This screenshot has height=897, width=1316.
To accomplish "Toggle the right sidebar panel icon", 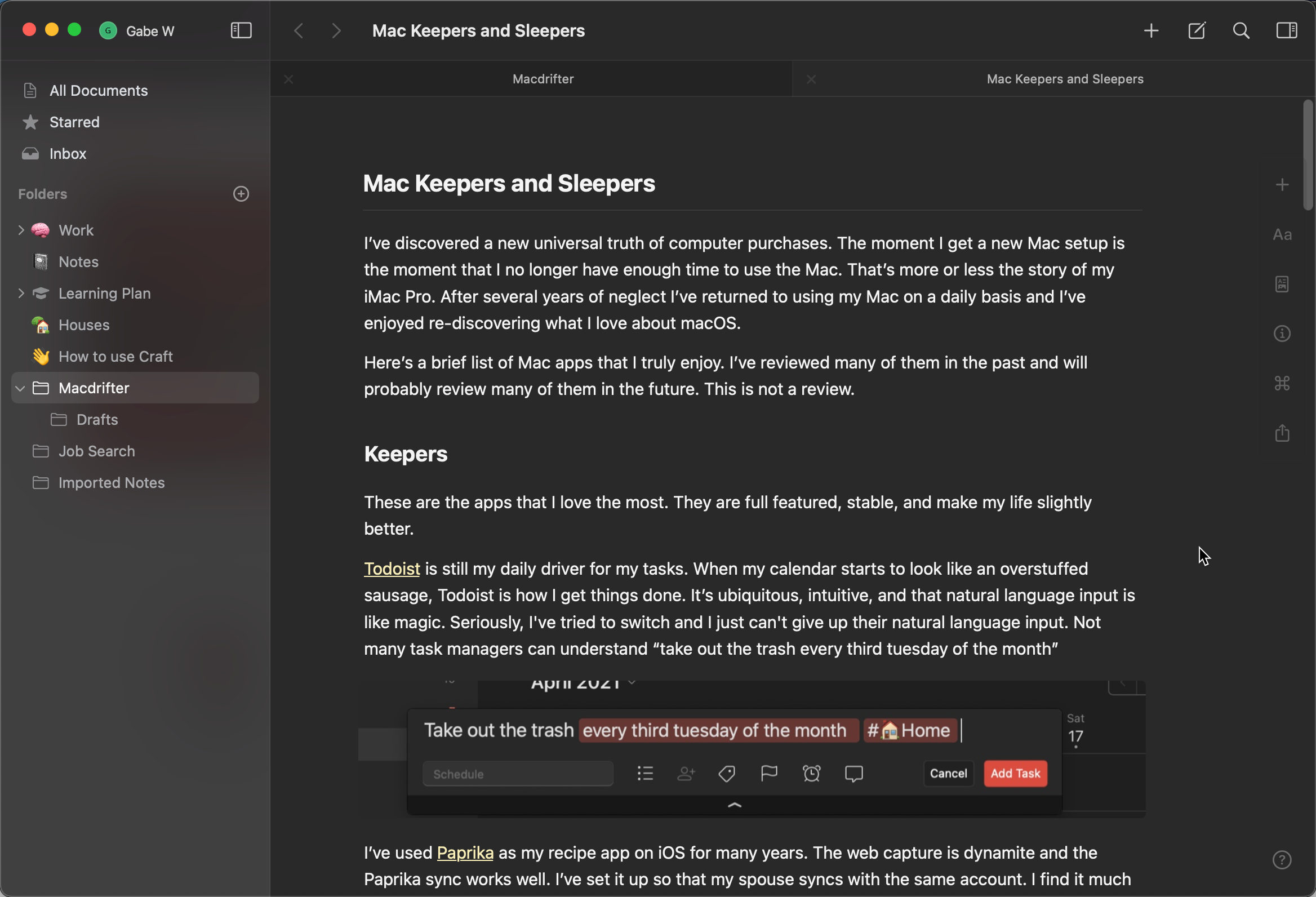I will point(1287,30).
